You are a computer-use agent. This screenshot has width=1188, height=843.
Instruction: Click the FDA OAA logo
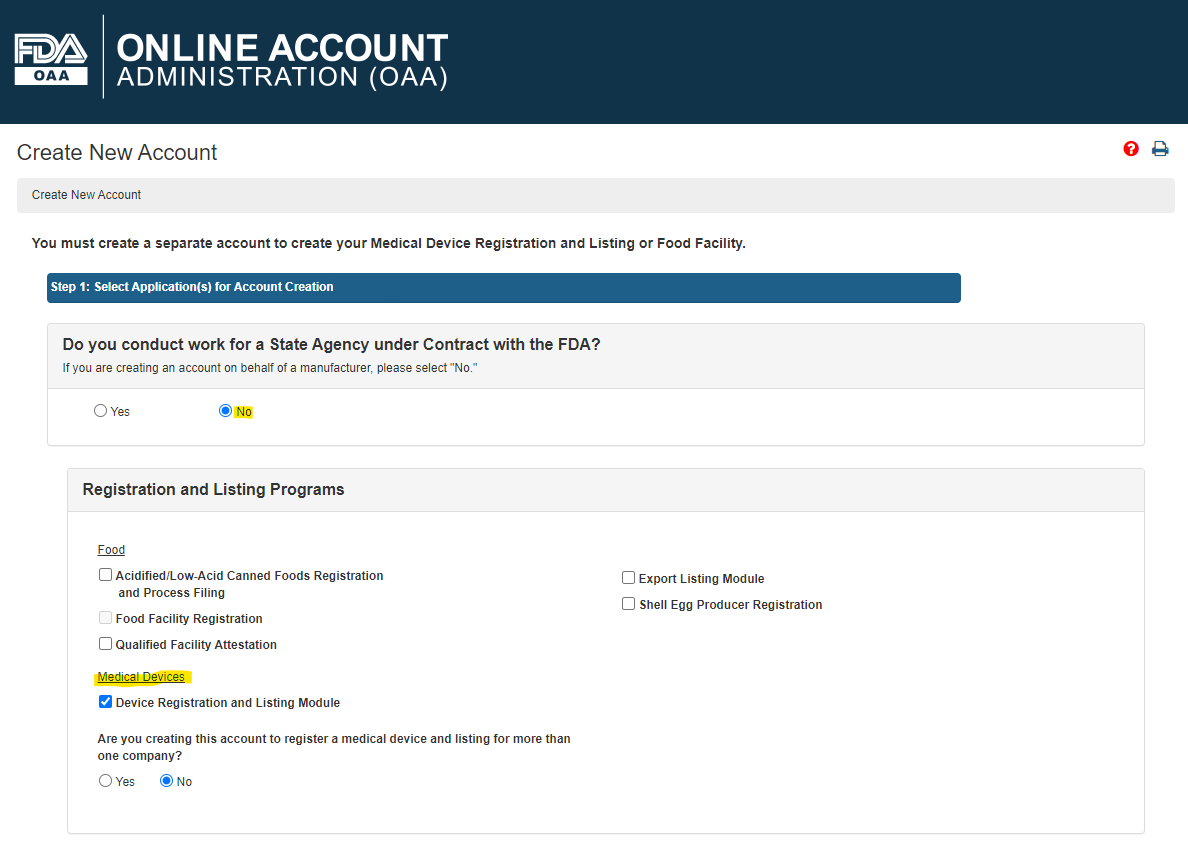click(51, 58)
